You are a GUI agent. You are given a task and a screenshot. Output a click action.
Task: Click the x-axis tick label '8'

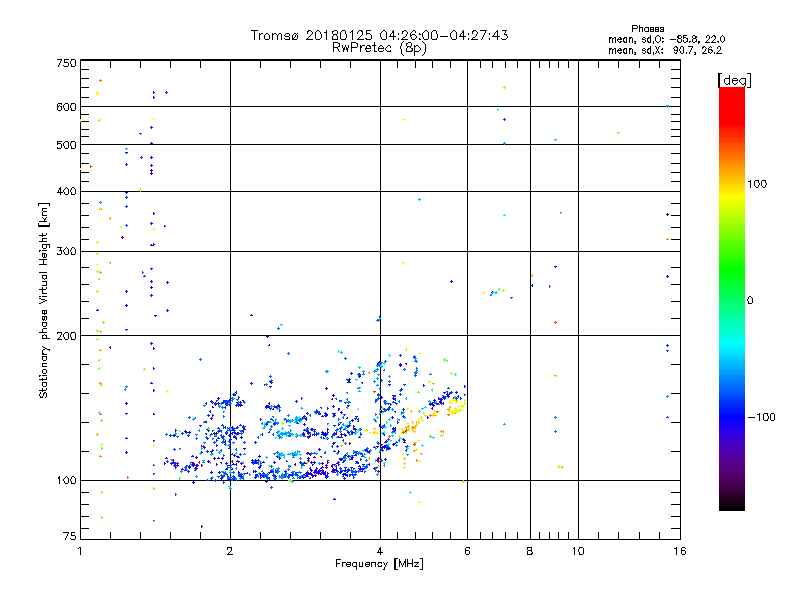[x=530, y=551]
